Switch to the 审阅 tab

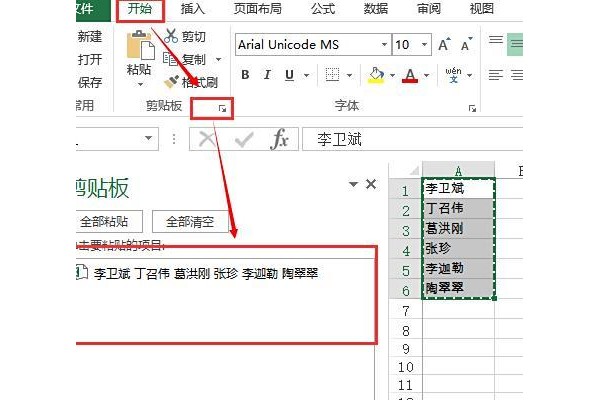429,9
